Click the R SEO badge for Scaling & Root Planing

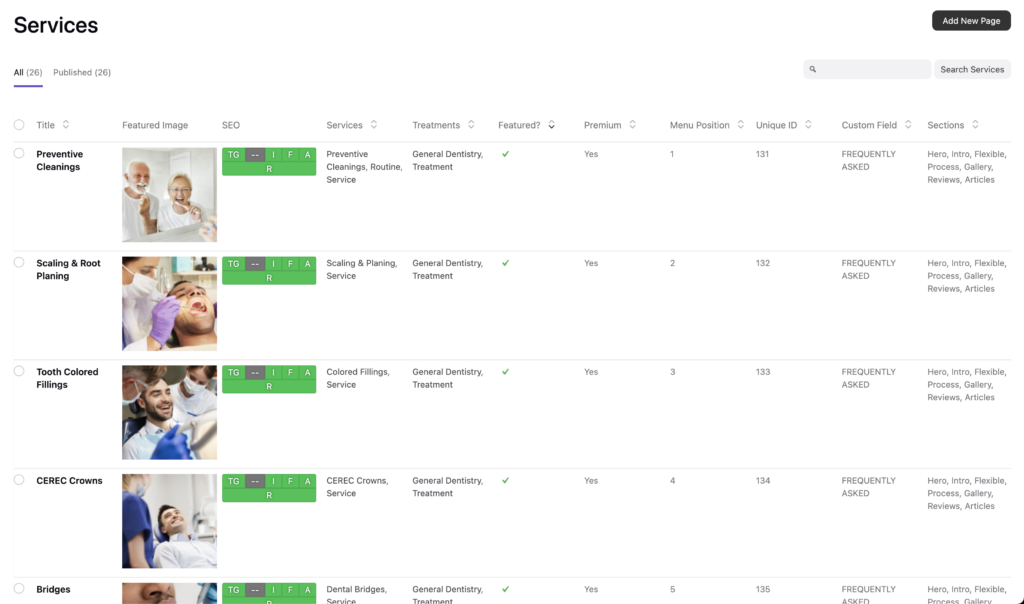click(269, 278)
